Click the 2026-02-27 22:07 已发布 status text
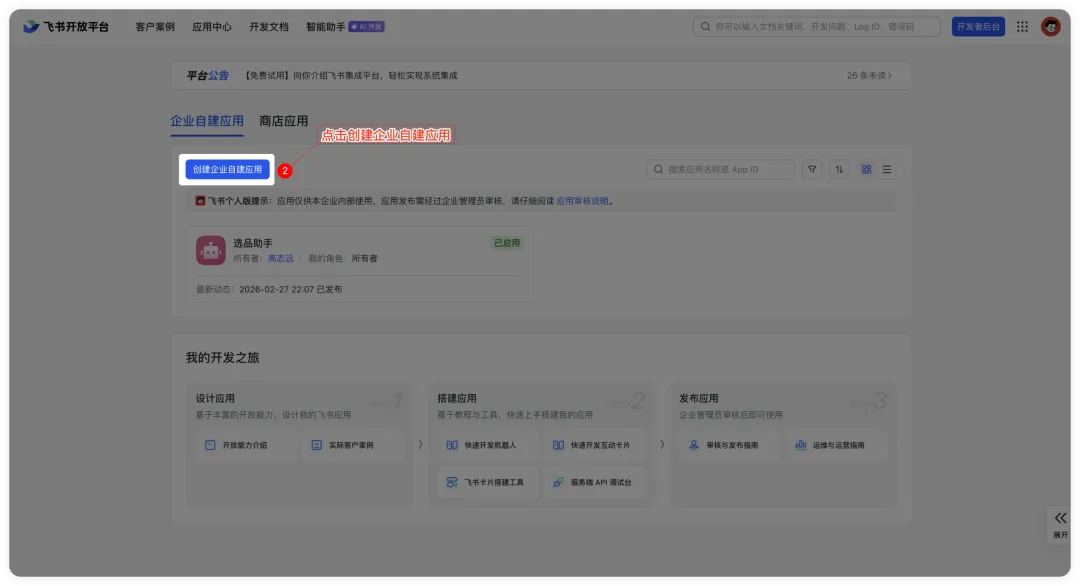 click(x=291, y=290)
